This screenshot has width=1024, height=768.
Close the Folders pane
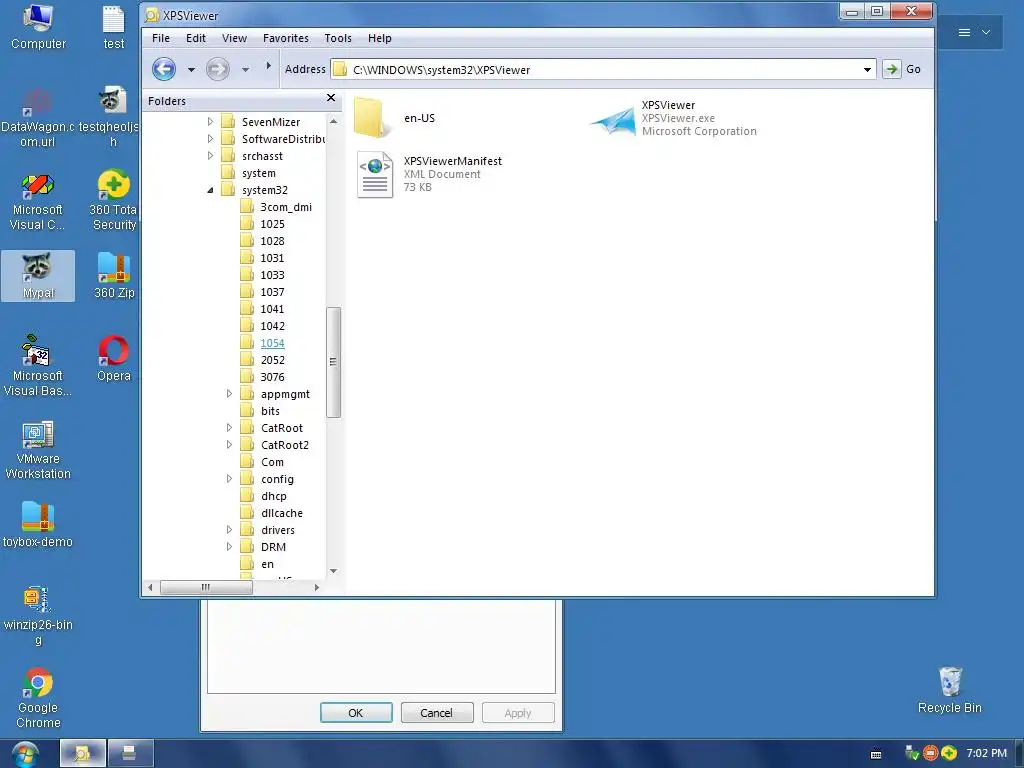tap(331, 98)
